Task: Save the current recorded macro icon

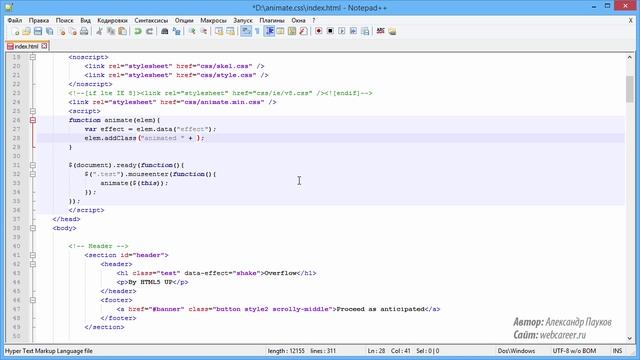Action: click(x=365, y=31)
